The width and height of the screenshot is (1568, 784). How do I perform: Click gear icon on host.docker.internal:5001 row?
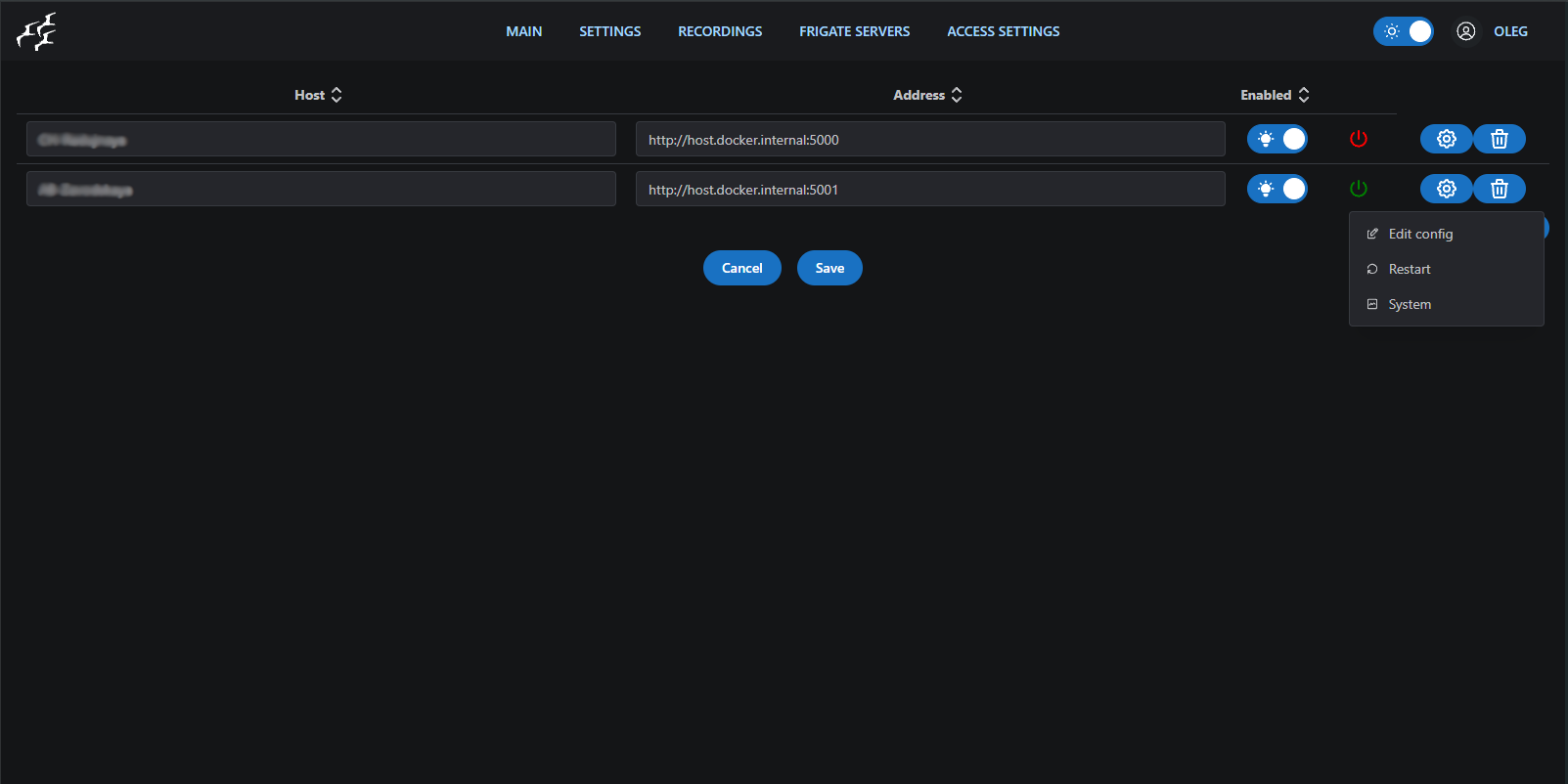(x=1446, y=189)
